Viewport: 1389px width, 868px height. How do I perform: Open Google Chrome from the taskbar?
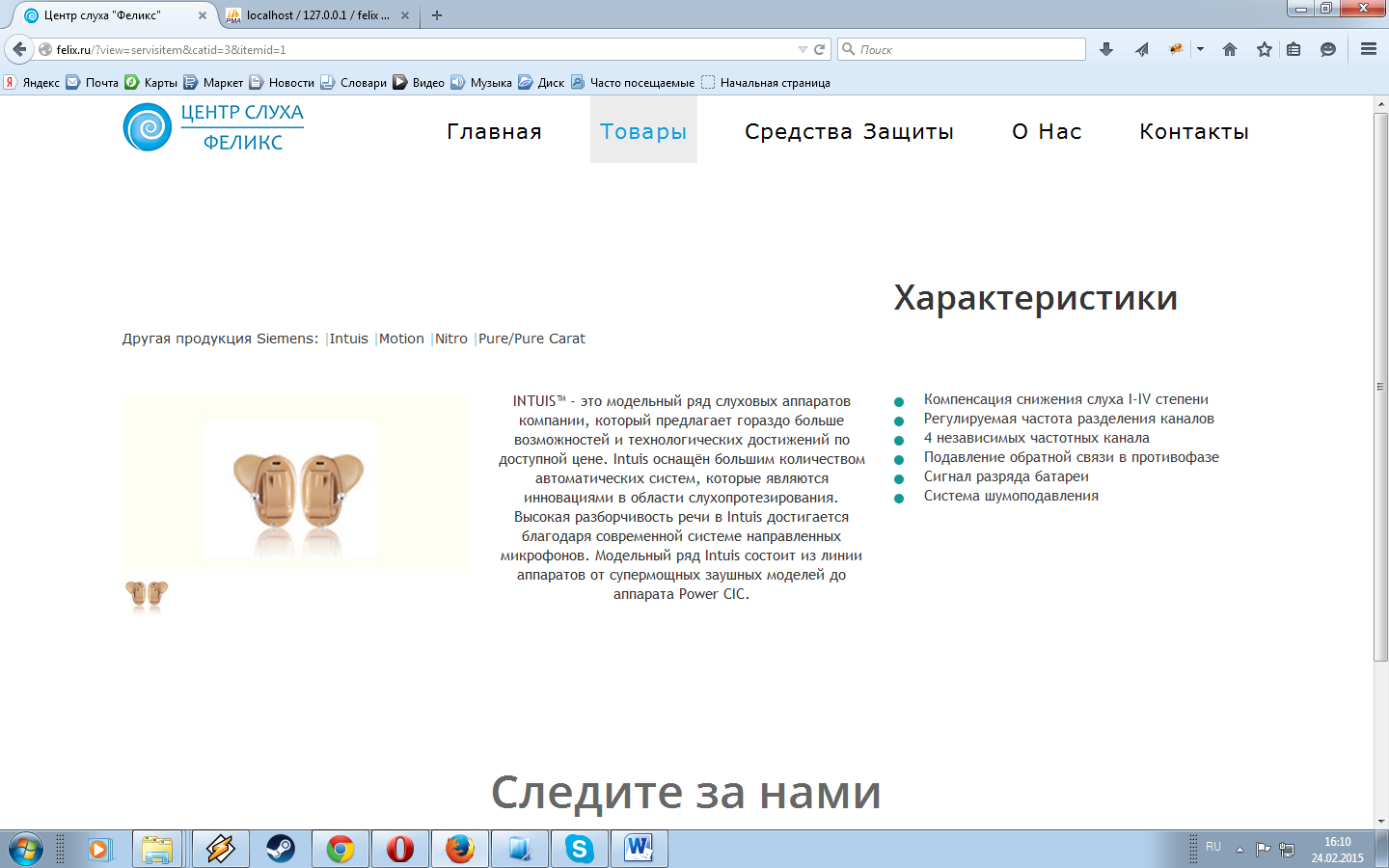click(x=340, y=850)
